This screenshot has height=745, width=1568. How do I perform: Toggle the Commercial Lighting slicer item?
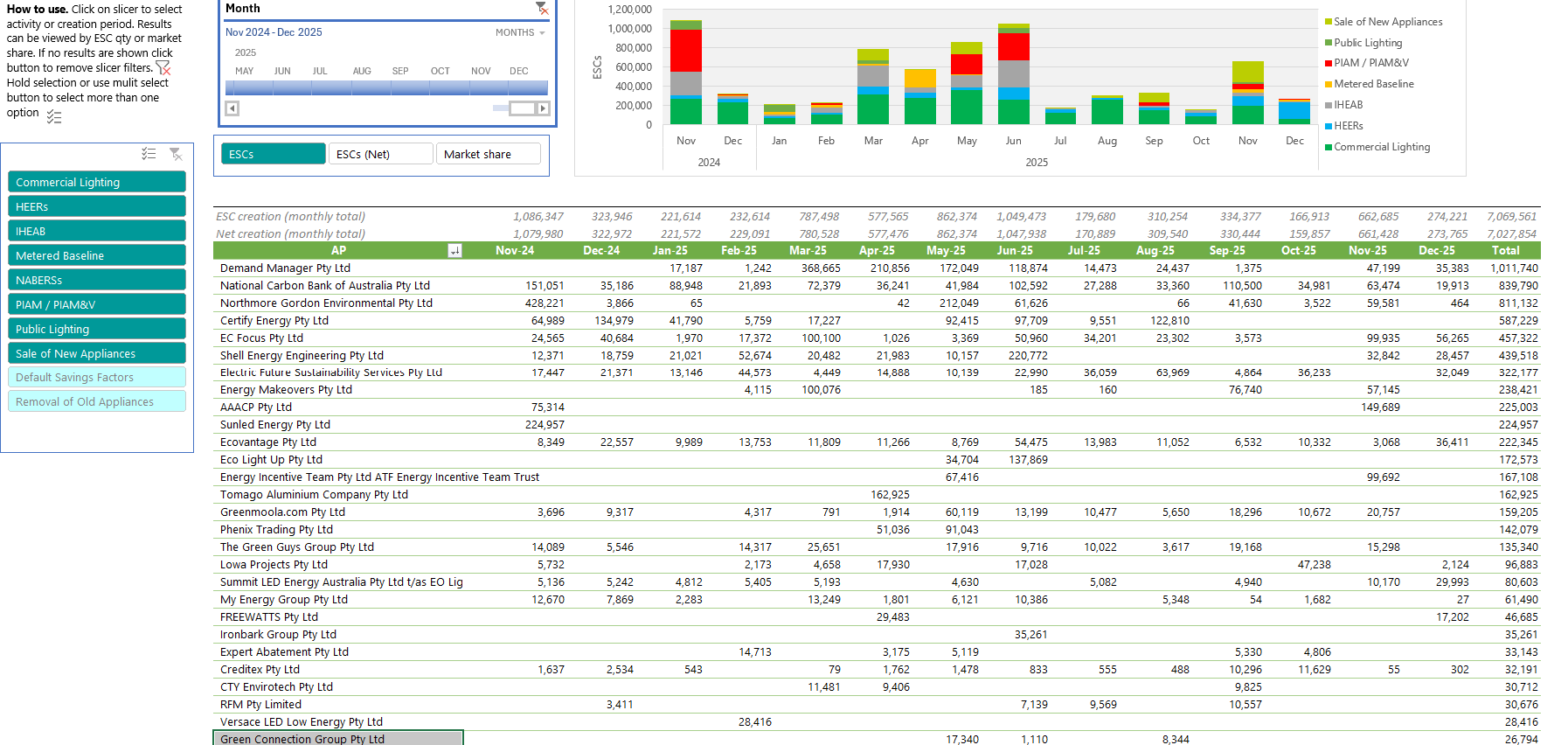click(97, 182)
